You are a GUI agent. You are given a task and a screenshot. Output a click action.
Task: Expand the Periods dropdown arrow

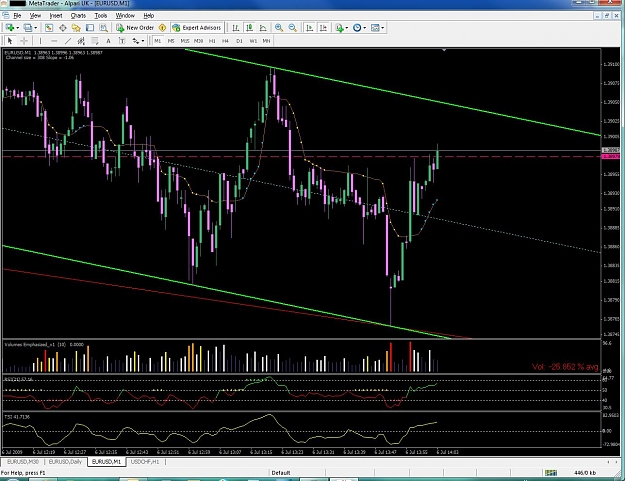coord(364,28)
